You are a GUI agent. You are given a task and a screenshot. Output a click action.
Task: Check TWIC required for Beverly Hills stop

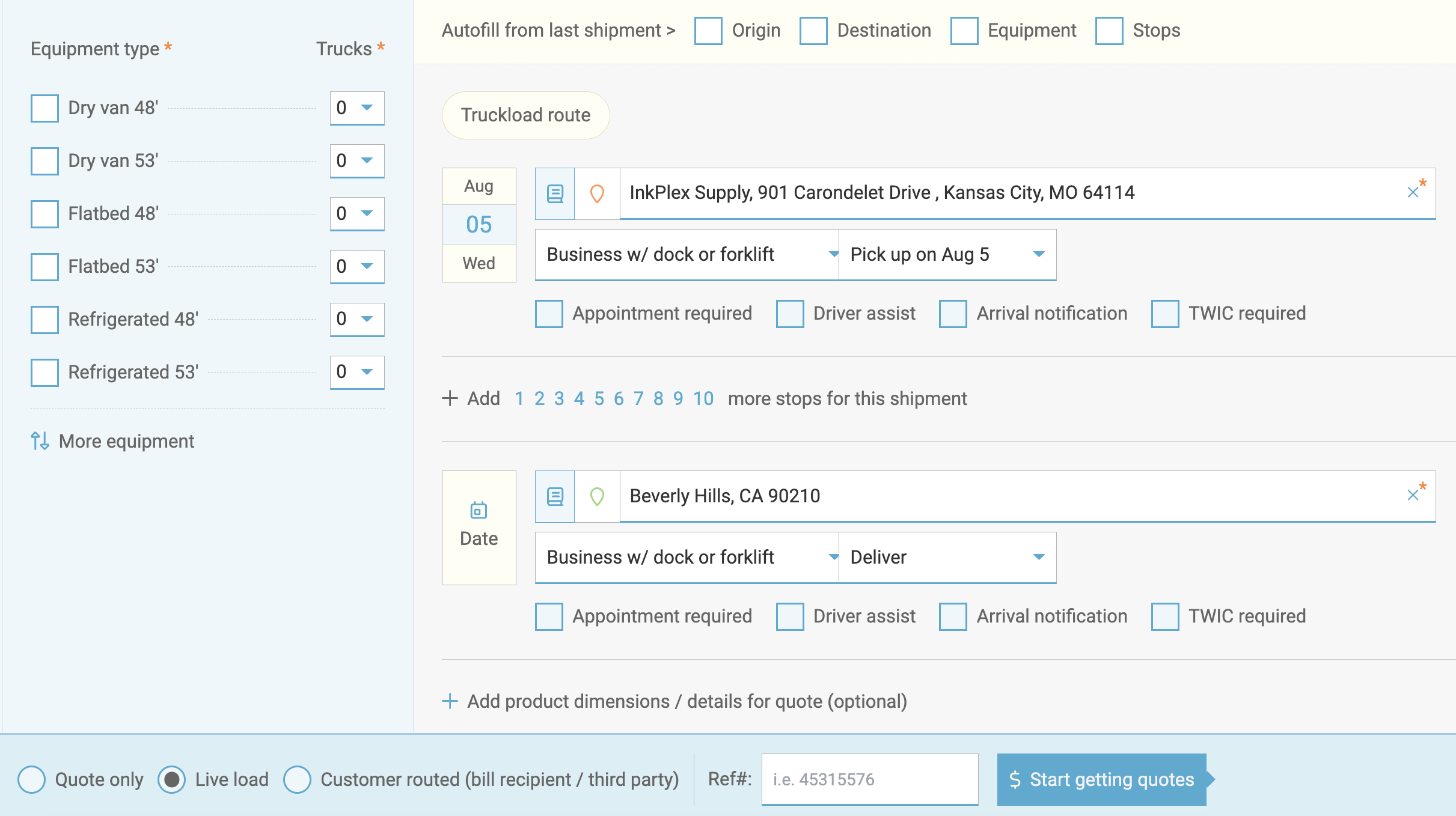click(x=1165, y=617)
